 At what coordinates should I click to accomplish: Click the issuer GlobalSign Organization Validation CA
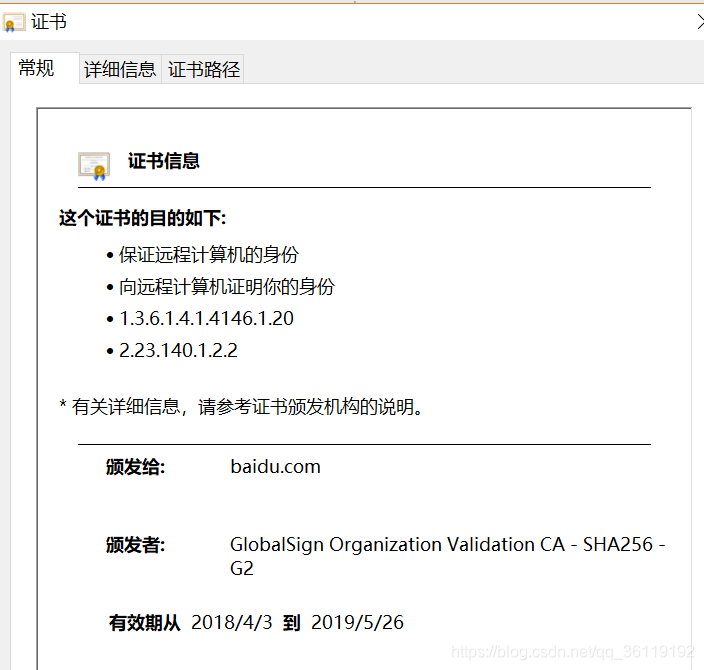pyautogui.click(x=448, y=556)
